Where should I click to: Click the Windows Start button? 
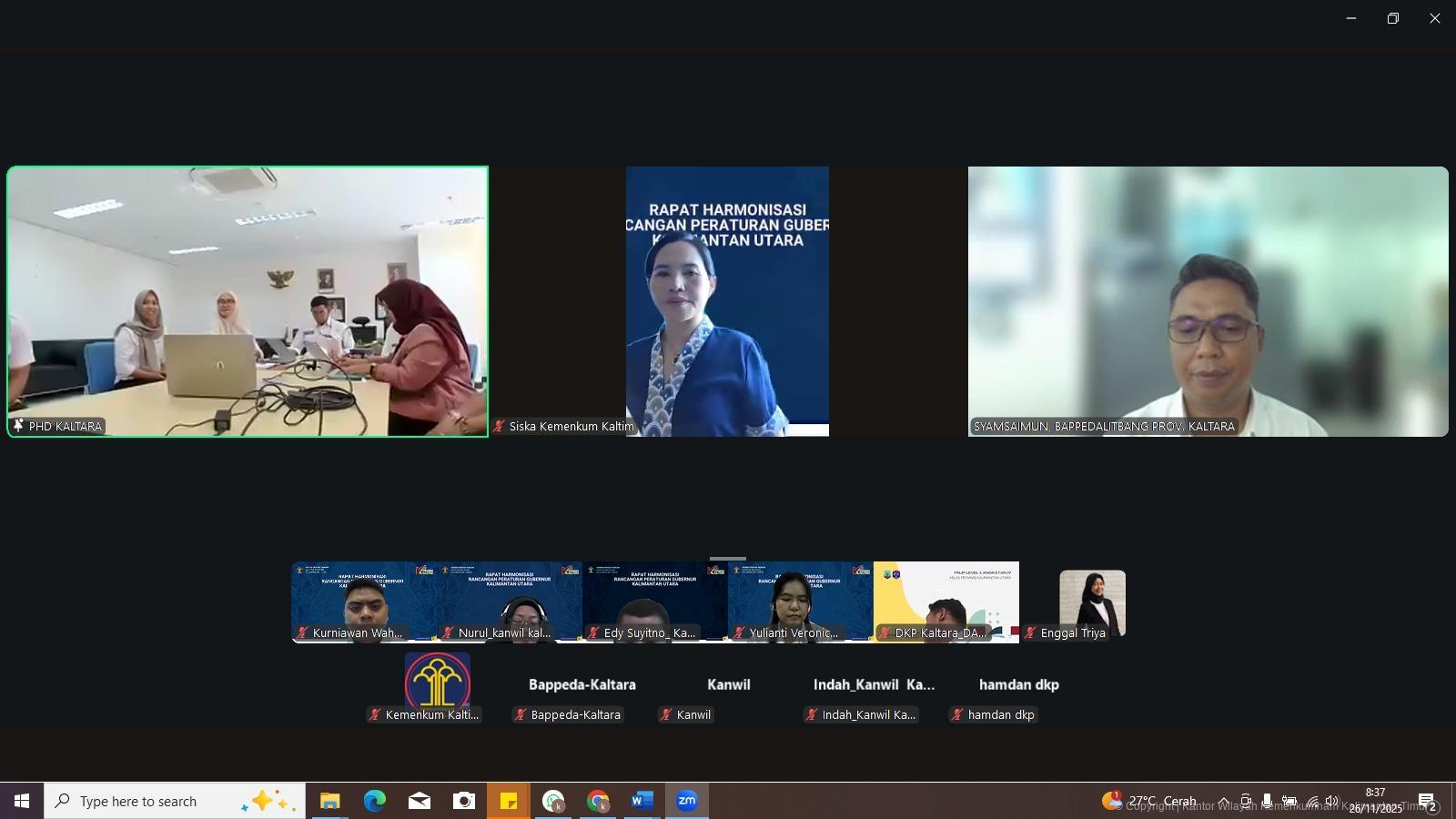coord(22,801)
